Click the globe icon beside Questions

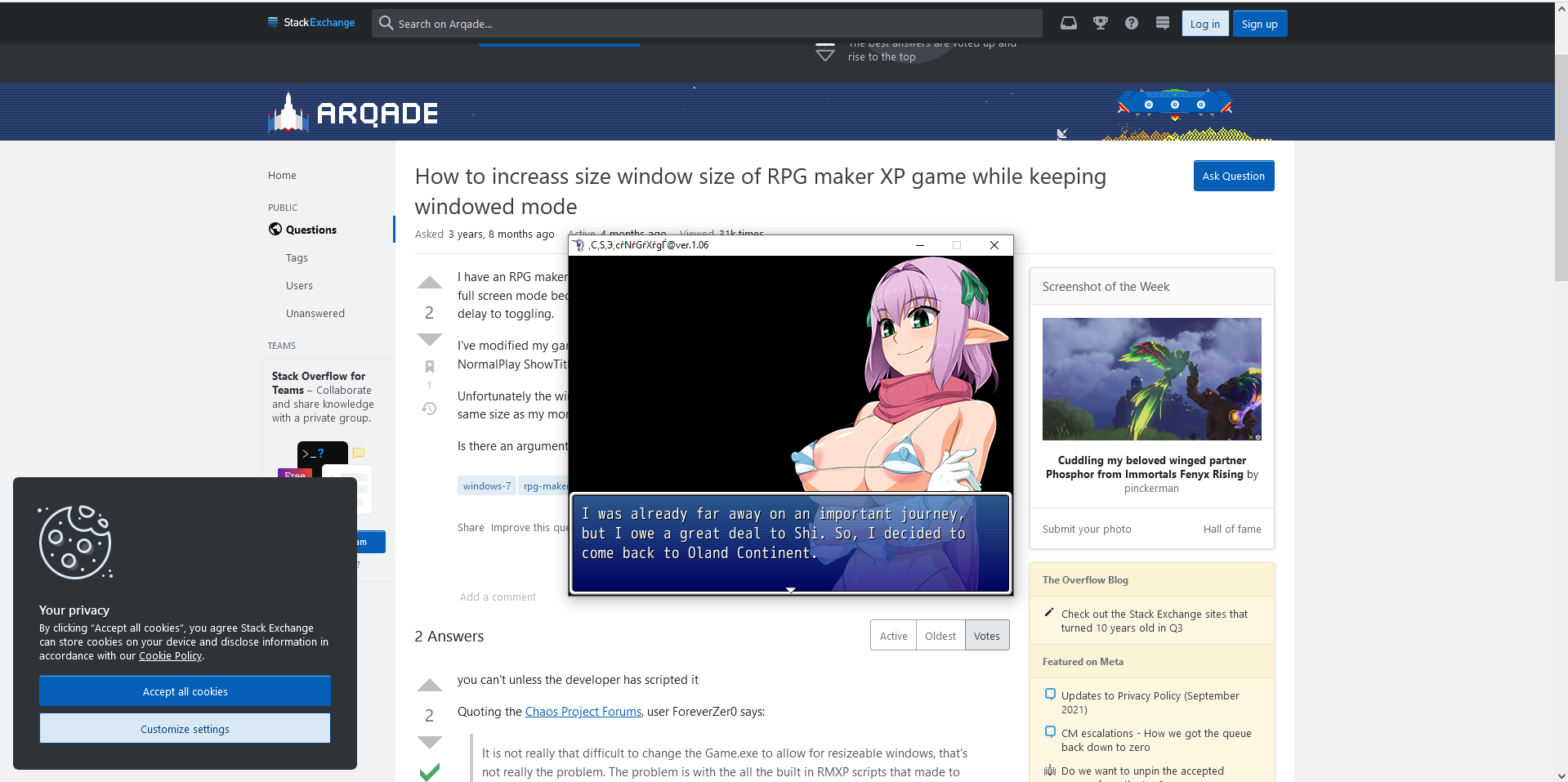pyautogui.click(x=275, y=229)
